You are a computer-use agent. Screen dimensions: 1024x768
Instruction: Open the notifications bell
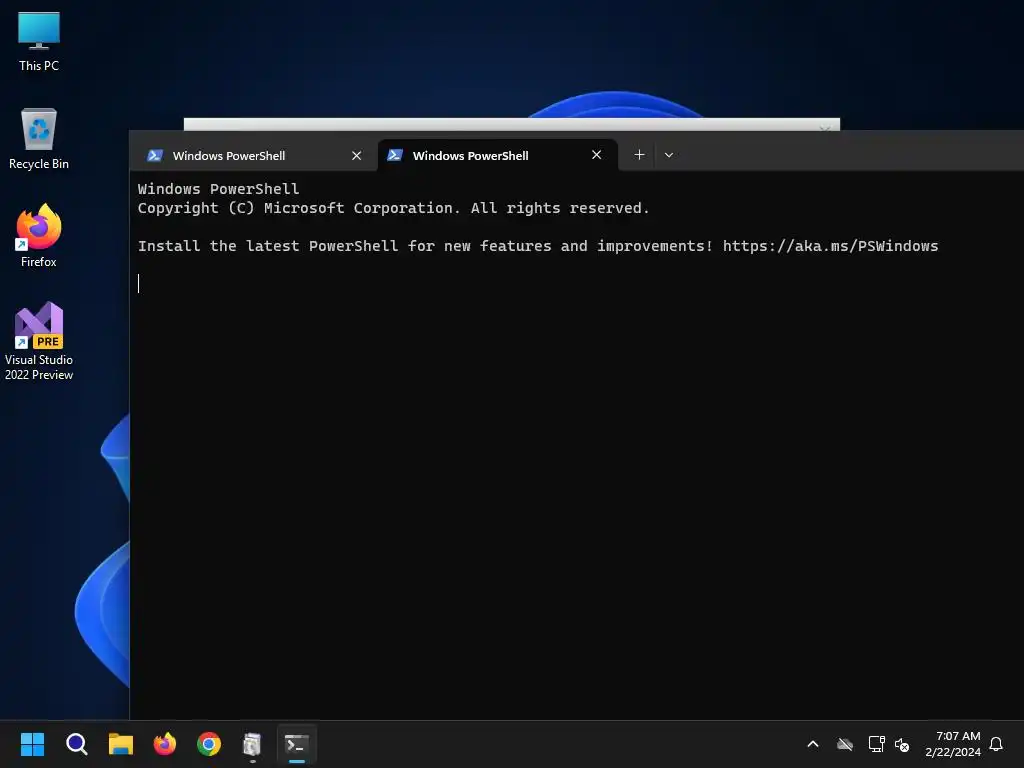[x=996, y=744]
